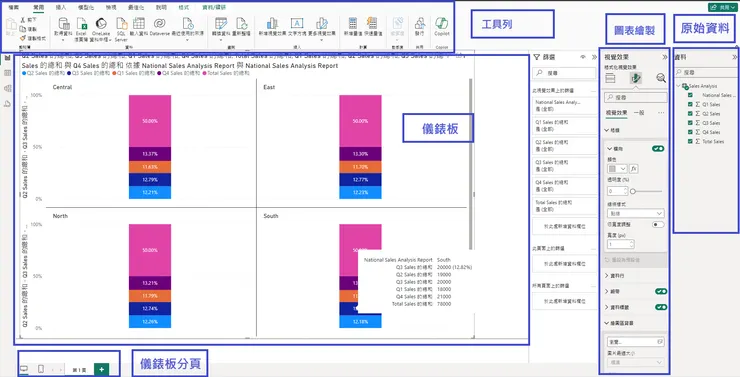Open the Publish button
Screen dimensions: 740x377
click(420, 27)
